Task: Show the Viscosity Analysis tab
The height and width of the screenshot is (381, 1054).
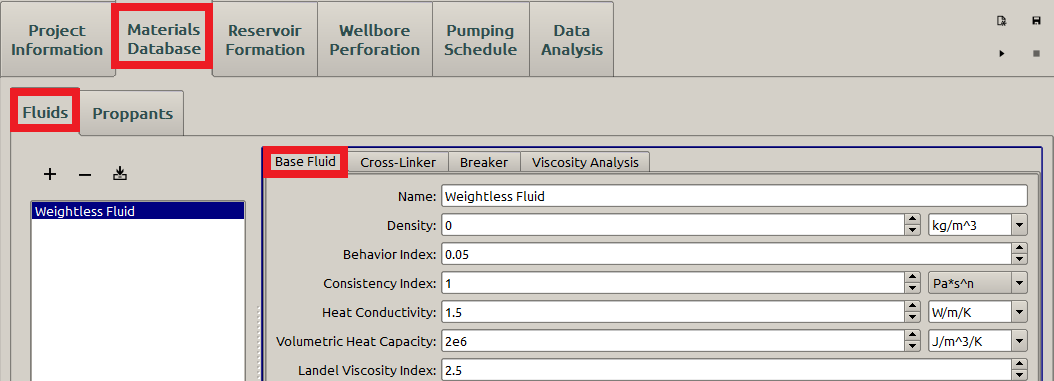Action: 585,163
